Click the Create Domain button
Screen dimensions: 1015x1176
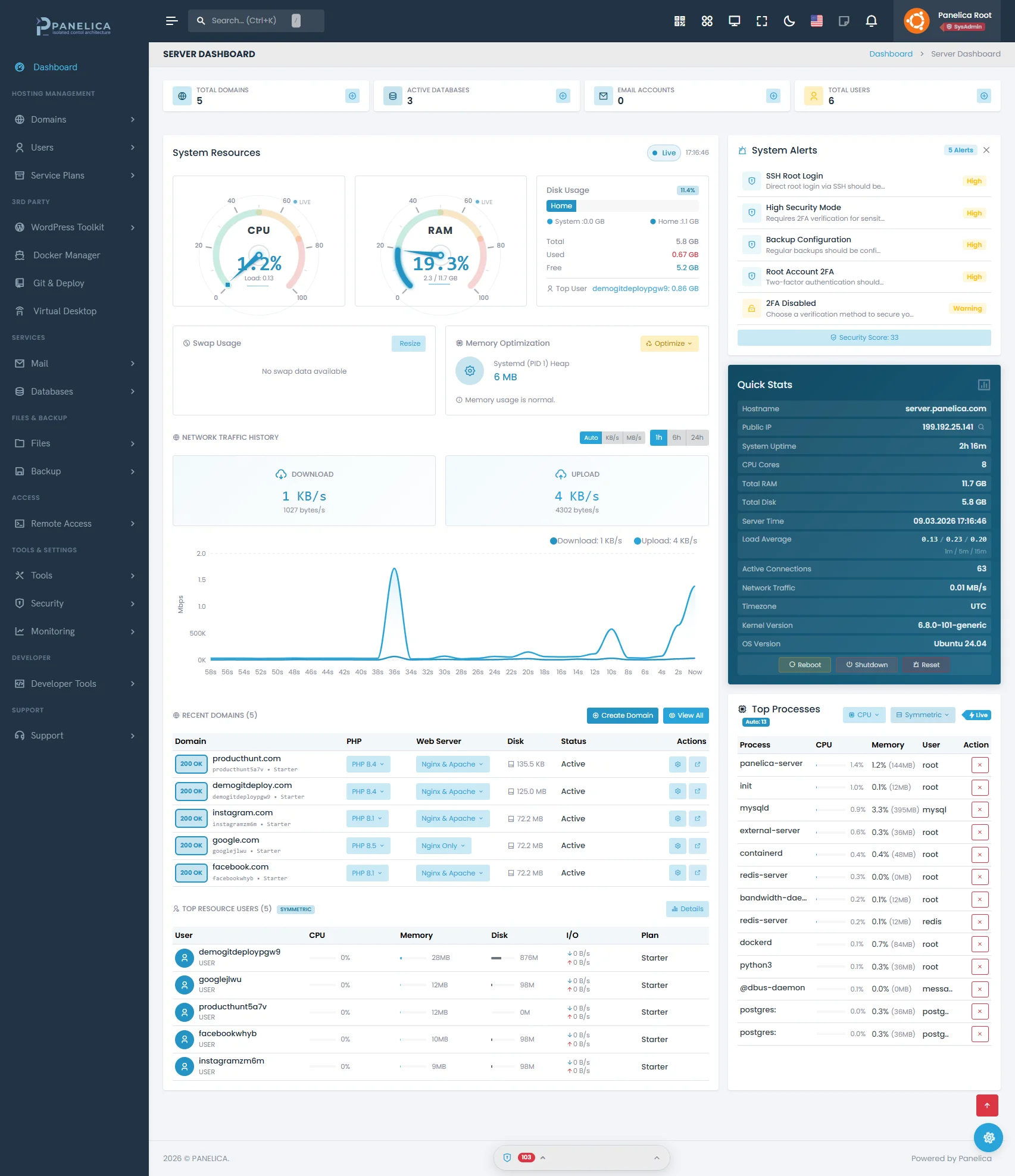tap(622, 715)
